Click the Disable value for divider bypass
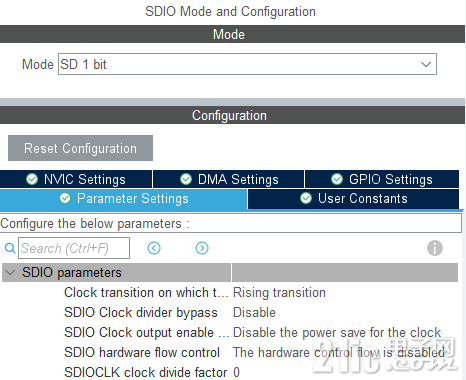The width and height of the screenshot is (466, 380). pos(254,313)
